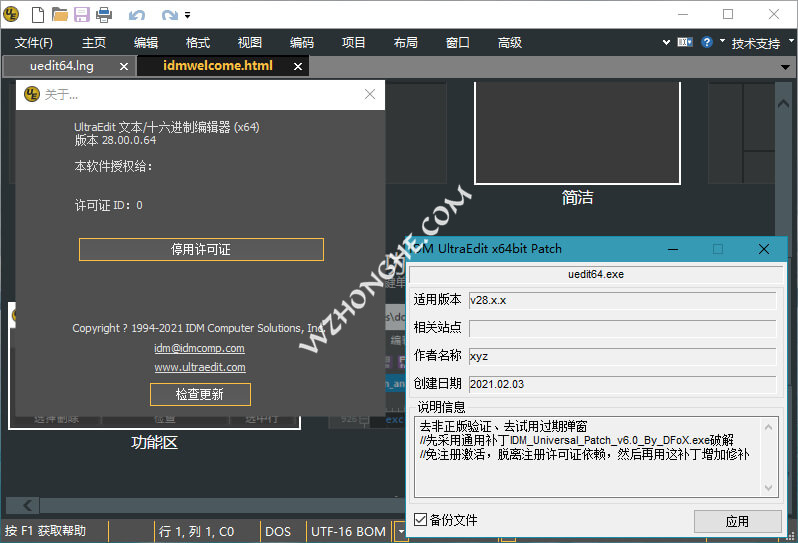Click the Redo arrow icon
The width and height of the screenshot is (798, 543).
pos(169,15)
